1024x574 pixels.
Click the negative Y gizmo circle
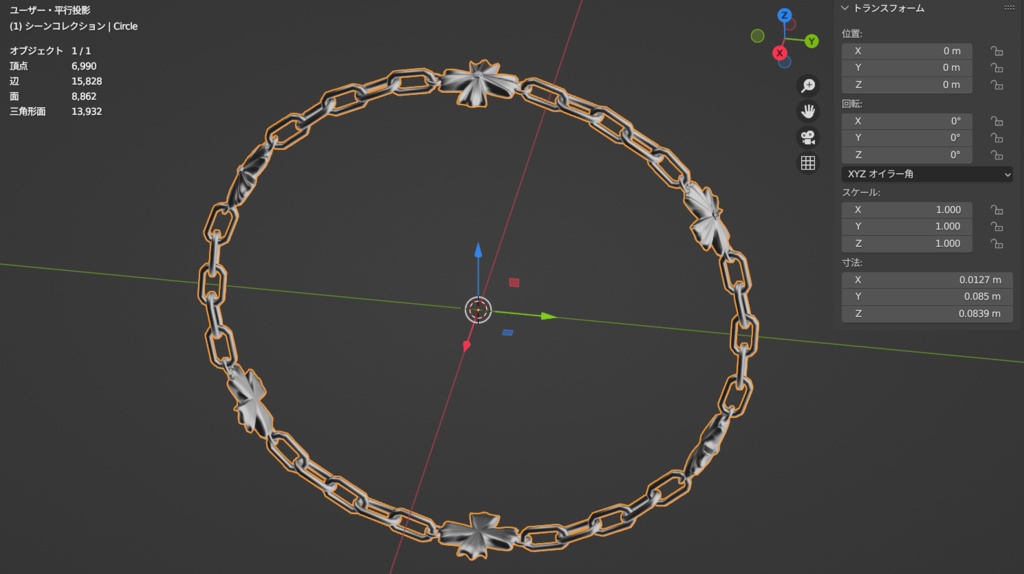pos(758,36)
